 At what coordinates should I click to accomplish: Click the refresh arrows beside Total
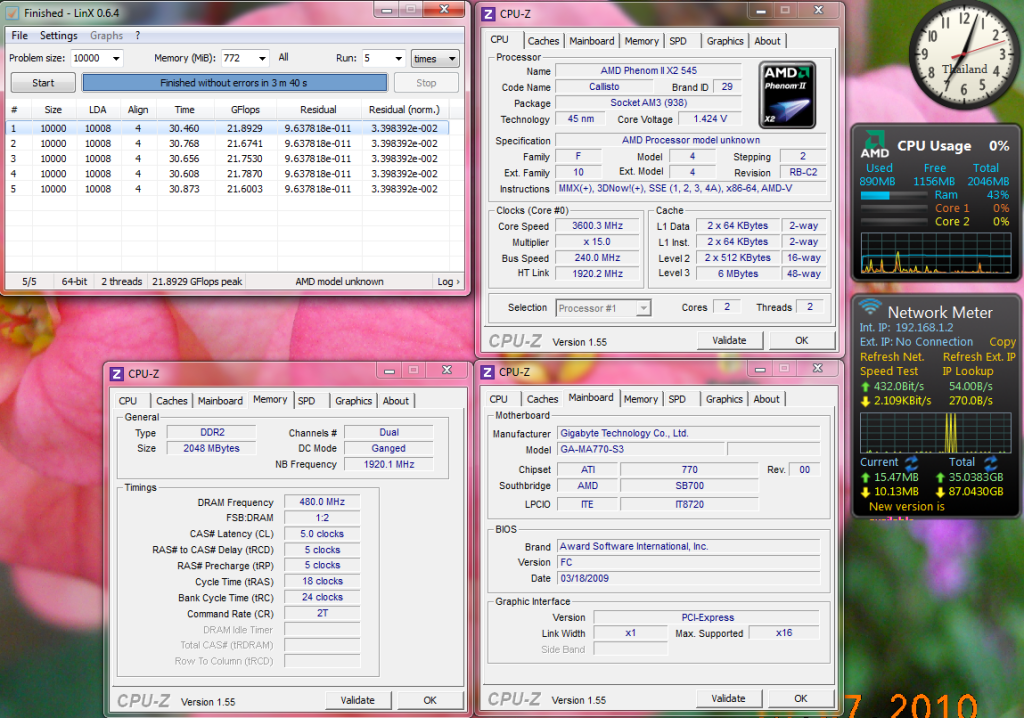coord(991,463)
